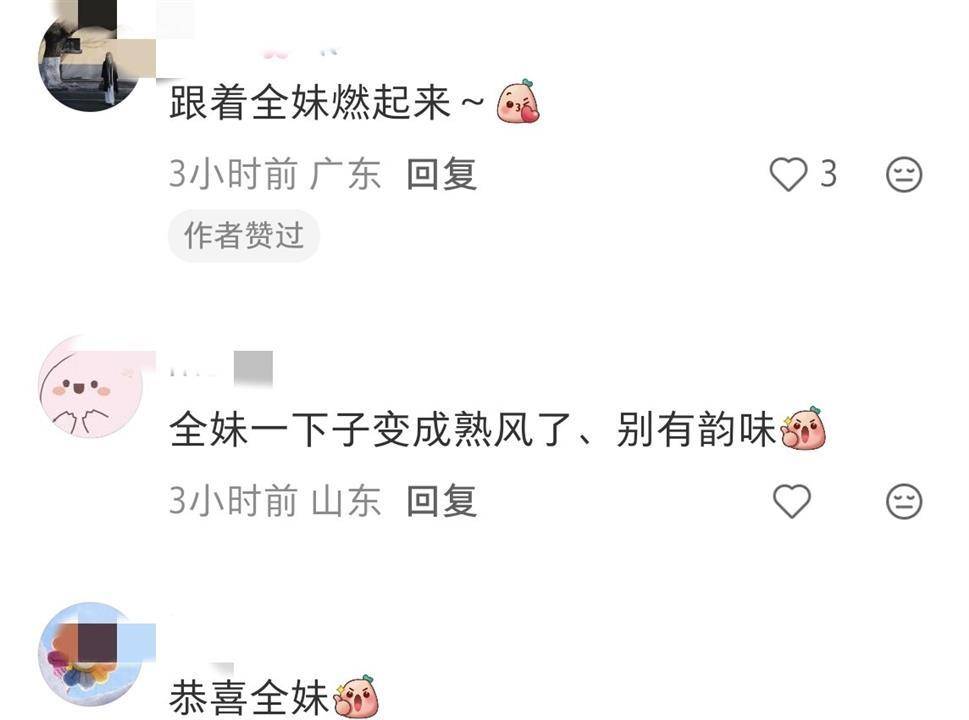
Task: Open the flower avatar of third commenter
Action: pos(91,654)
